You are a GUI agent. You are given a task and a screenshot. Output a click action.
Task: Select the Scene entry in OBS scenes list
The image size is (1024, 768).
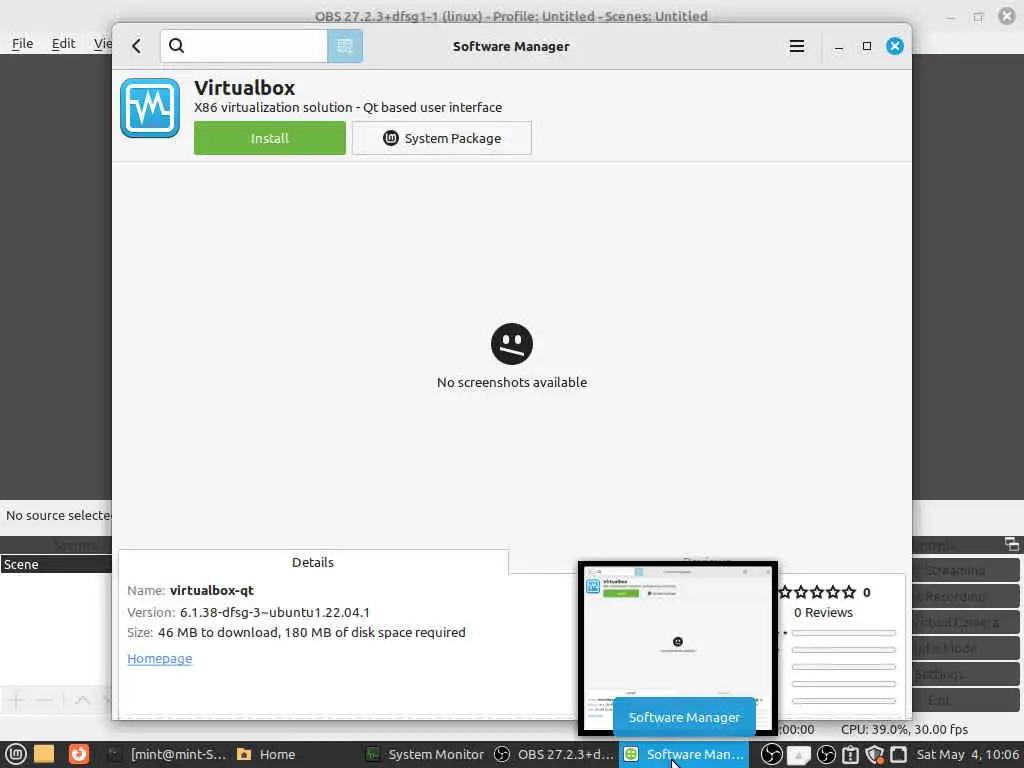tap(56, 564)
